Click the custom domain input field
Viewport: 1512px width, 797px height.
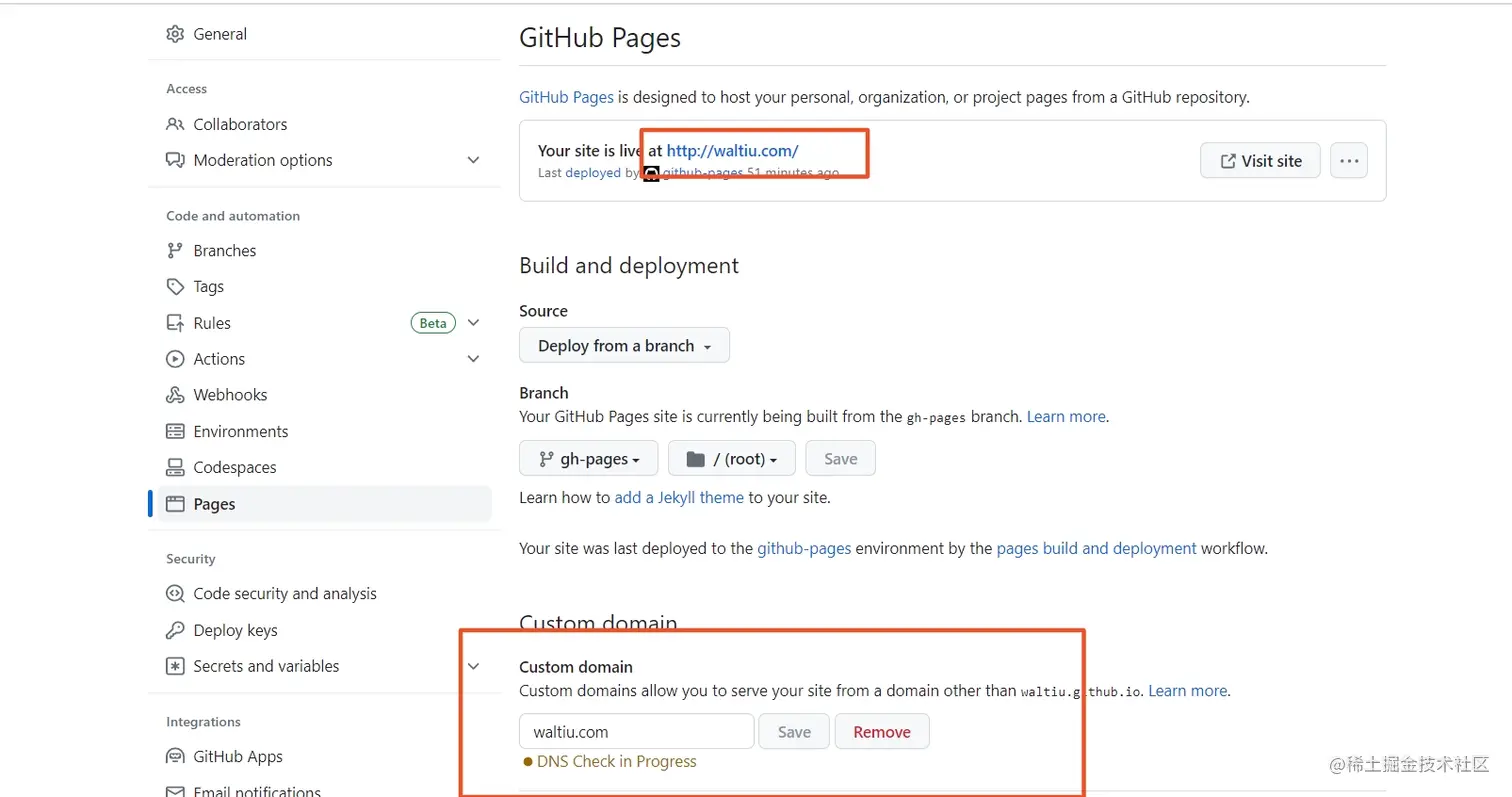tap(636, 731)
